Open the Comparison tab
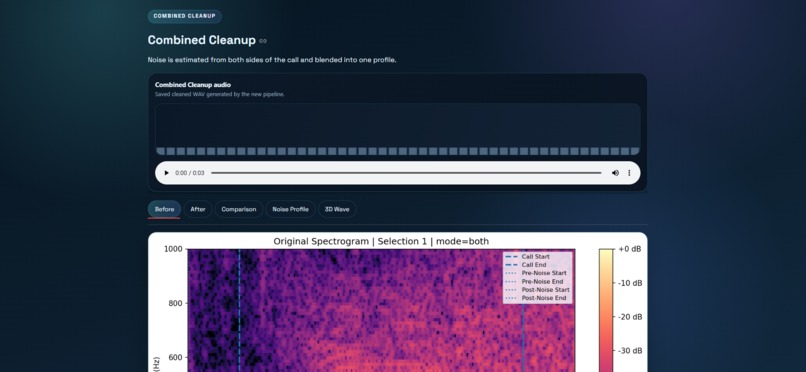 click(x=239, y=209)
